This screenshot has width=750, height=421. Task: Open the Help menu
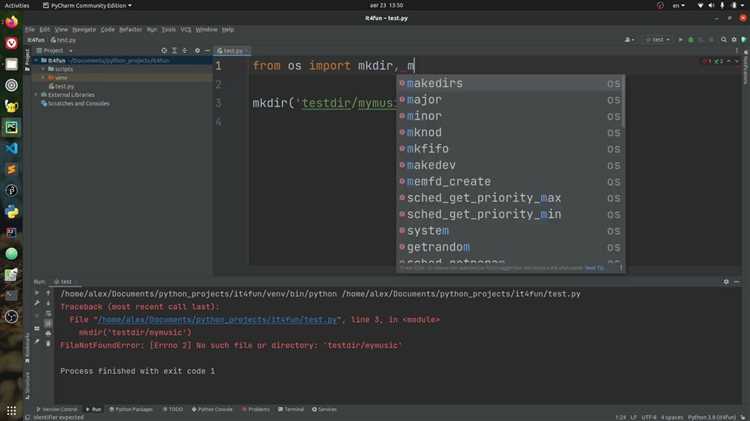tap(228, 29)
